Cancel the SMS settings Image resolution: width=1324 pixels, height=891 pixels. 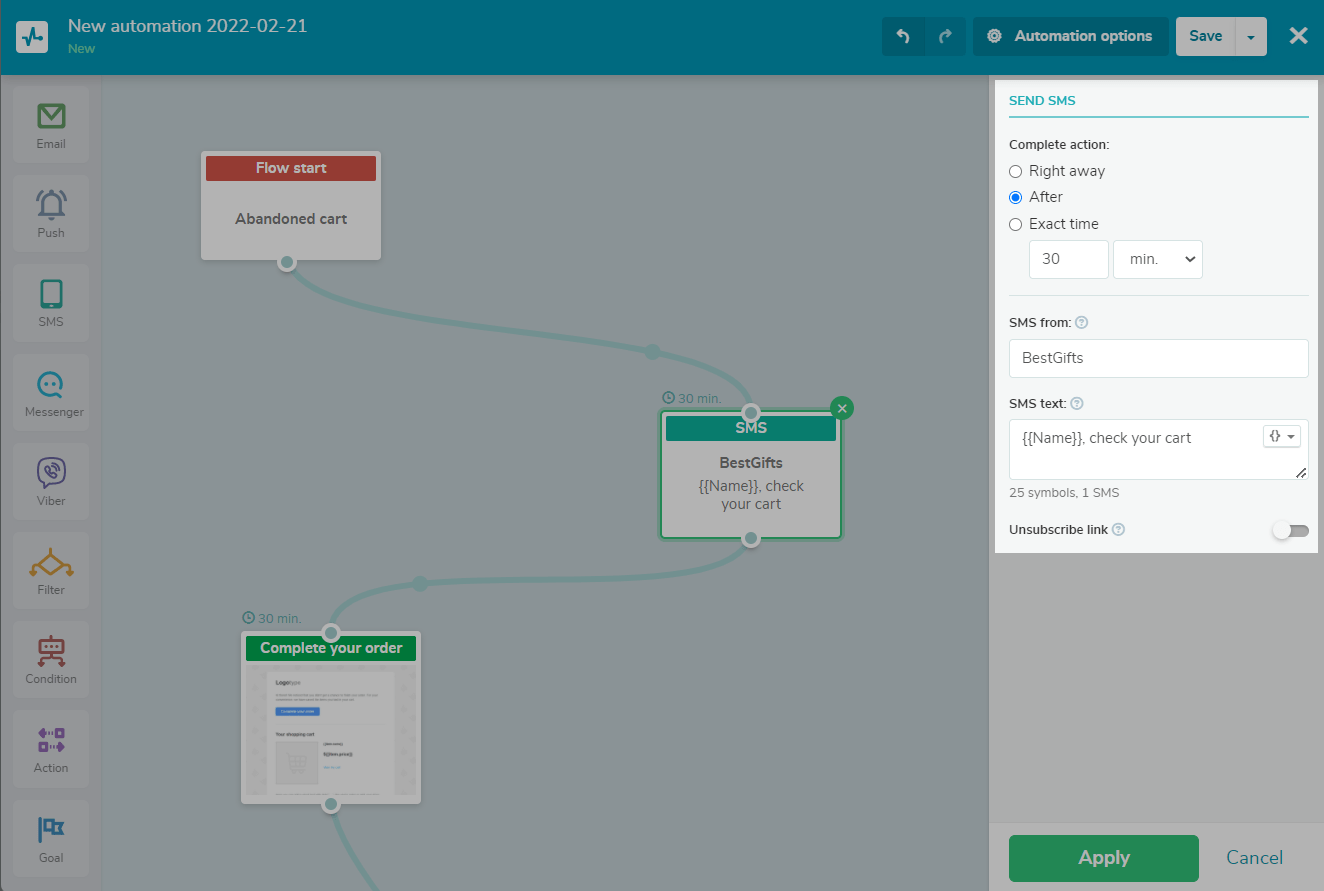[x=1255, y=858]
